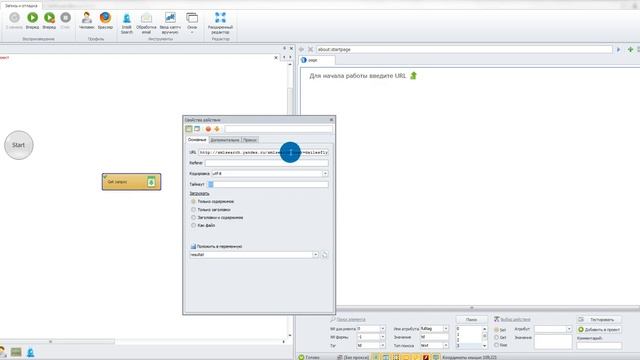Viewport: 640px width, 360px height.
Task: Click the edit icon next to result variable
Action: (x=324, y=255)
